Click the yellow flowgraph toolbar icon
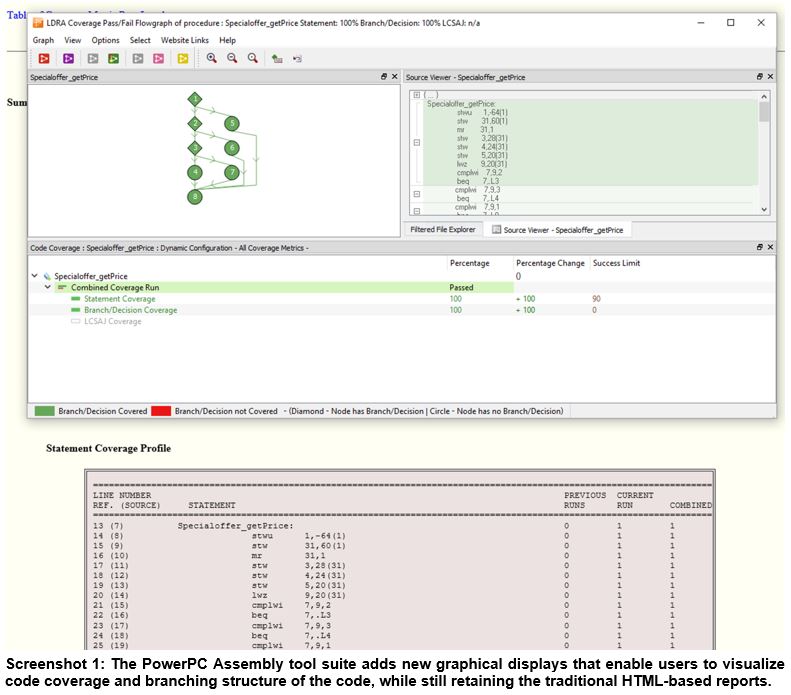Viewport: 791px width, 695px height. pyautogui.click(x=183, y=59)
